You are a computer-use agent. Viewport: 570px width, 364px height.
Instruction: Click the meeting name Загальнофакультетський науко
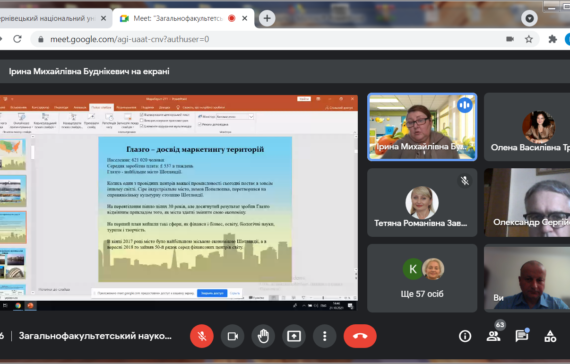pos(95,336)
